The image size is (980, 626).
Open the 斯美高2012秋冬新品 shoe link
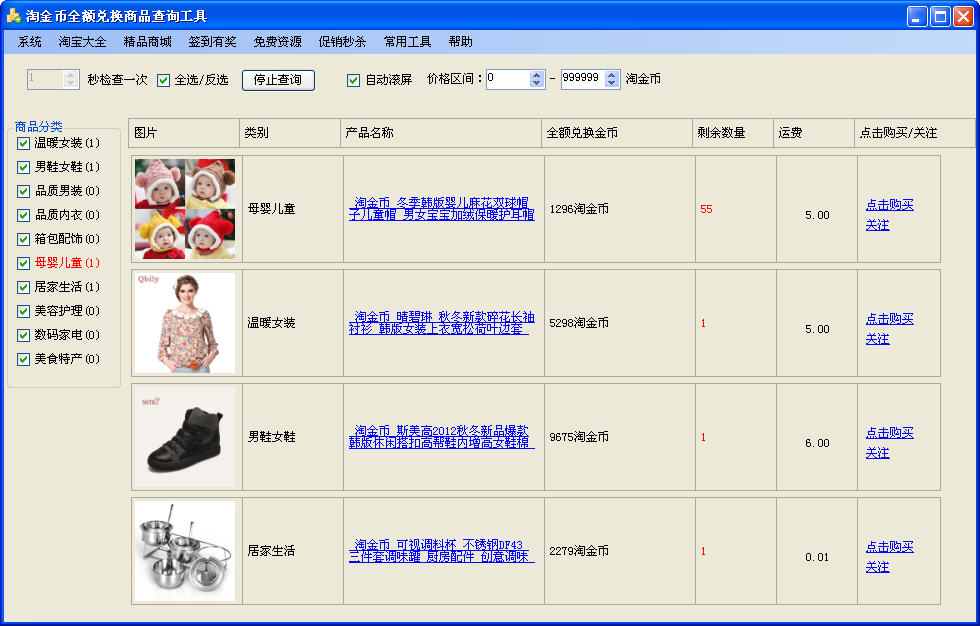(442, 437)
